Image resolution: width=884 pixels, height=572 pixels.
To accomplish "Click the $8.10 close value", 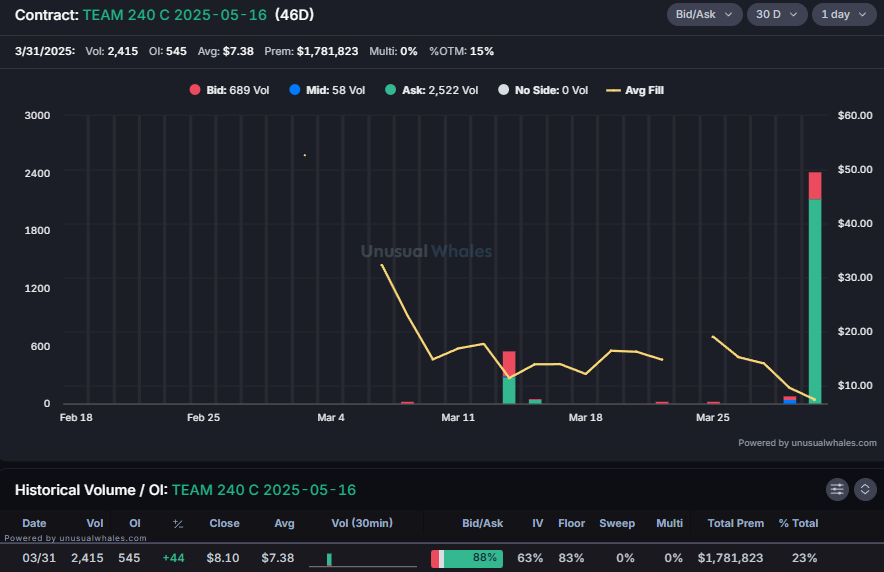I will point(223,558).
